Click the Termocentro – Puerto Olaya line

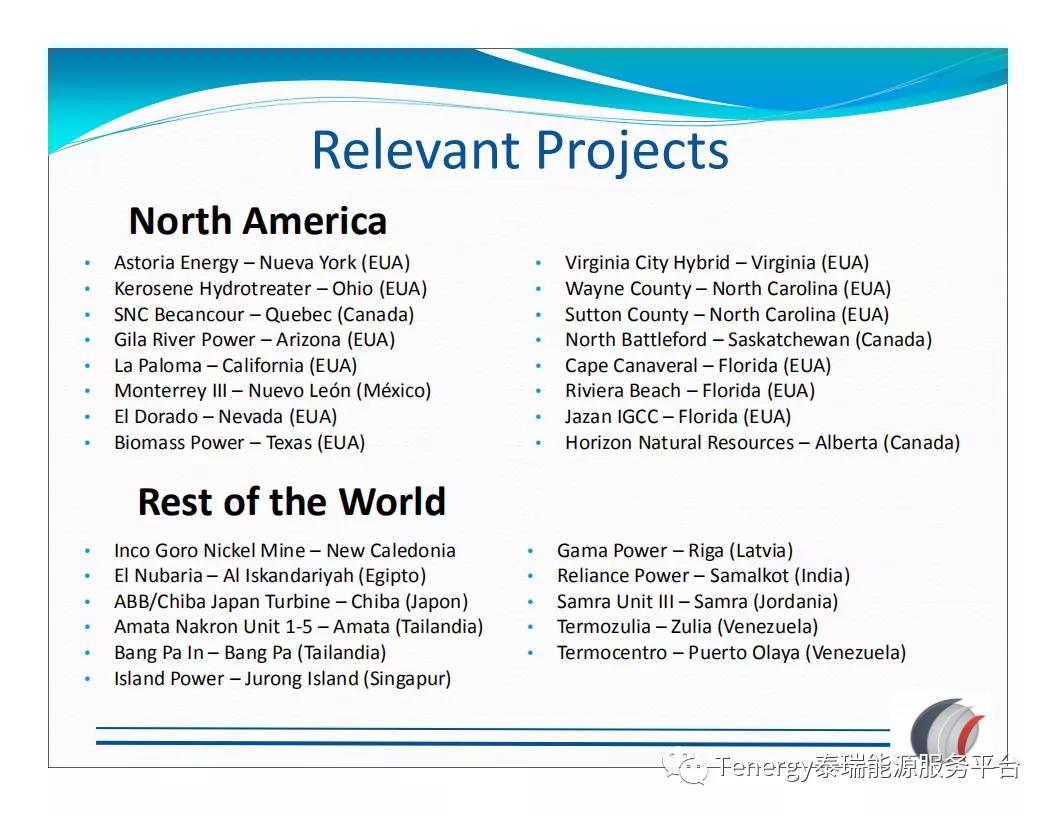[731, 653]
